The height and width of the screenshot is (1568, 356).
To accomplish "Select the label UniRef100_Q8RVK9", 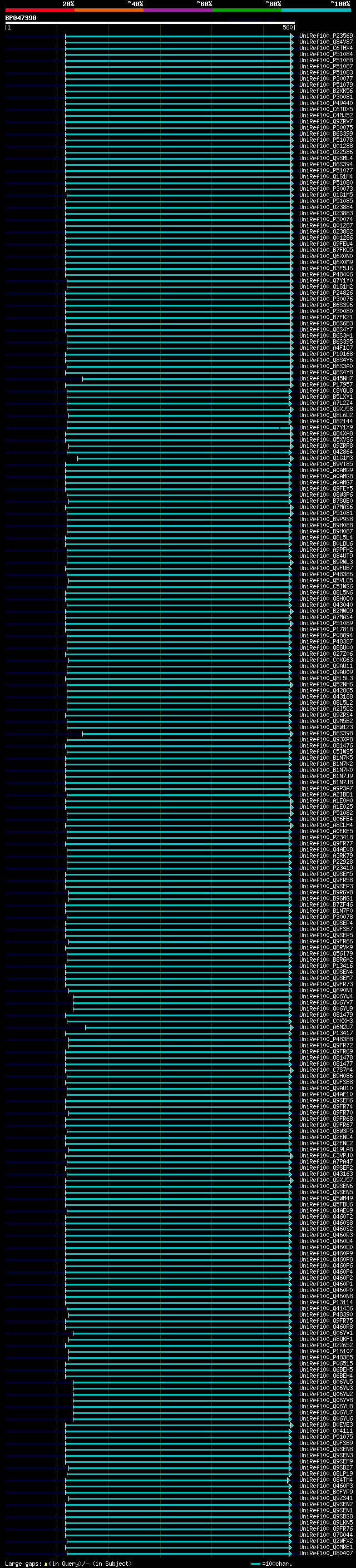I will pyautogui.click(x=326, y=947).
